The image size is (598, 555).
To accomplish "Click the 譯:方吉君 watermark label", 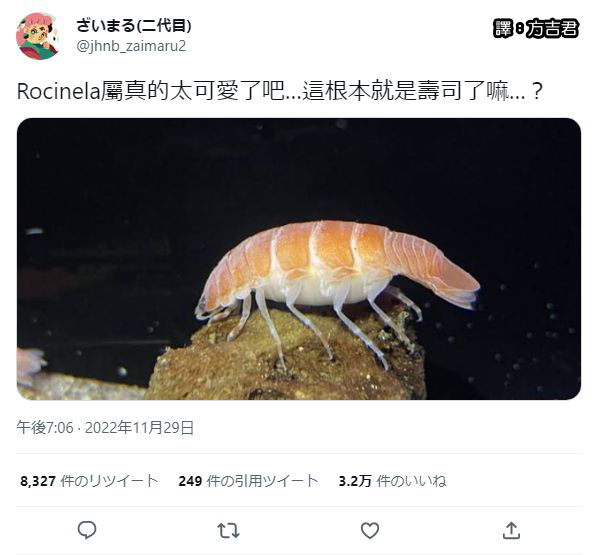I will [x=536, y=29].
